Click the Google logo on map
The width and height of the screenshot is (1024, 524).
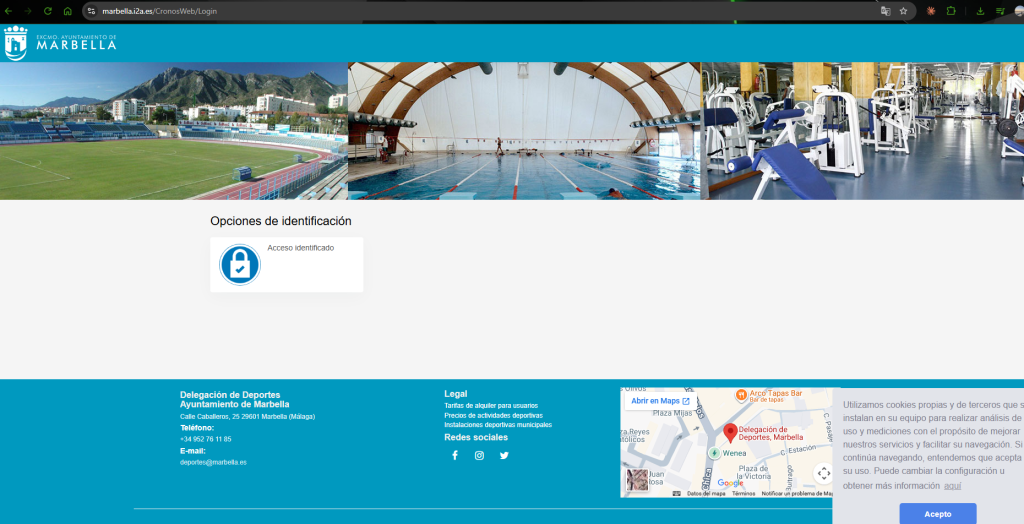pyautogui.click(x=730, y=483)
